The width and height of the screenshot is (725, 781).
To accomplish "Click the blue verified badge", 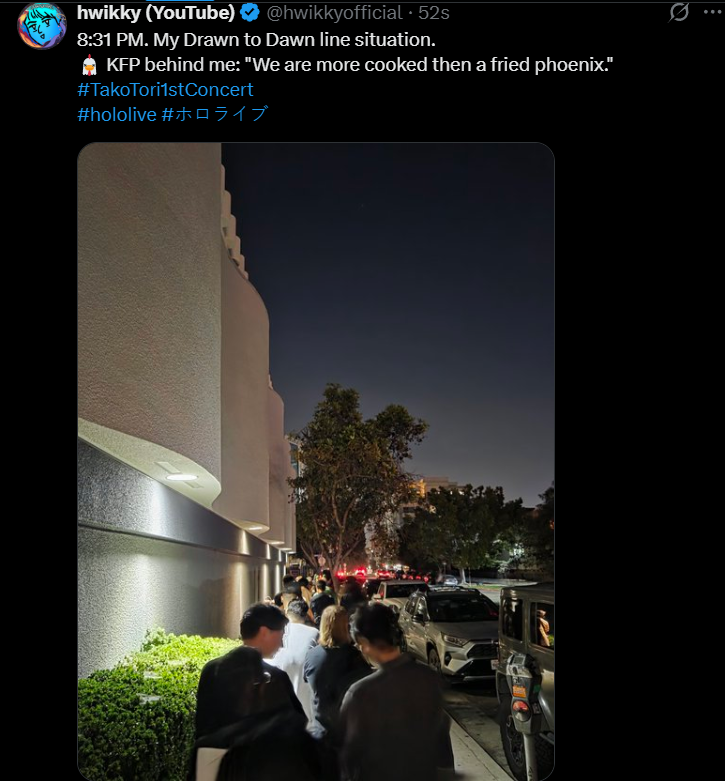I will (250, 13).
